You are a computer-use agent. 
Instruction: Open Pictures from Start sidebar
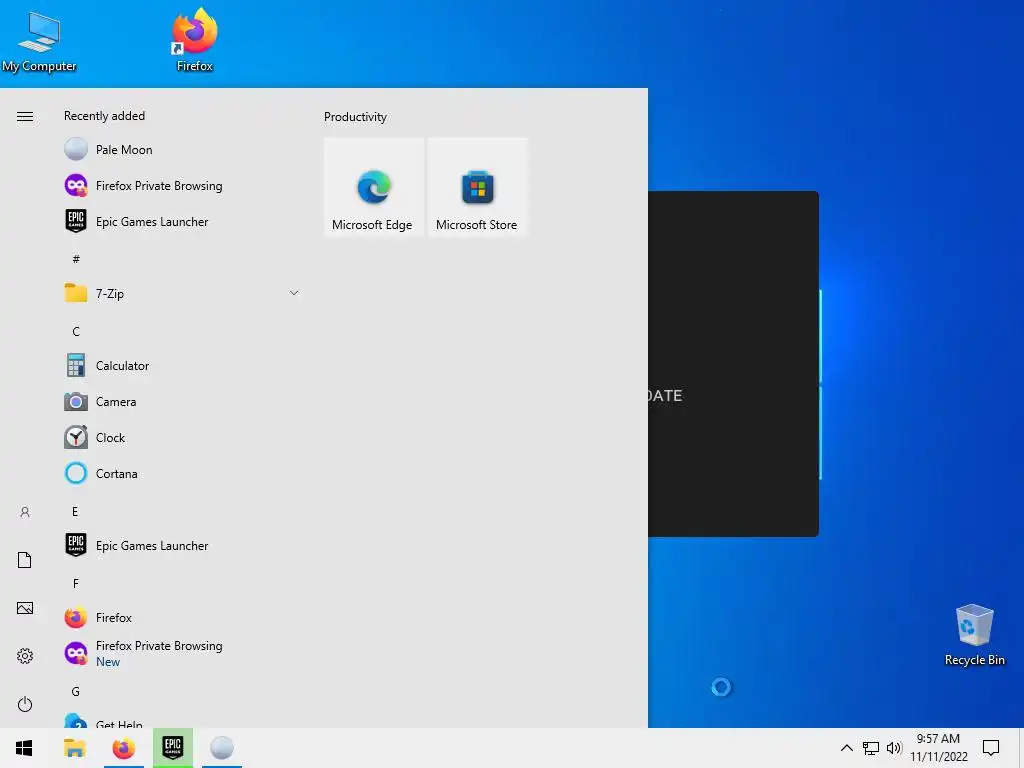tap(25, 608)
